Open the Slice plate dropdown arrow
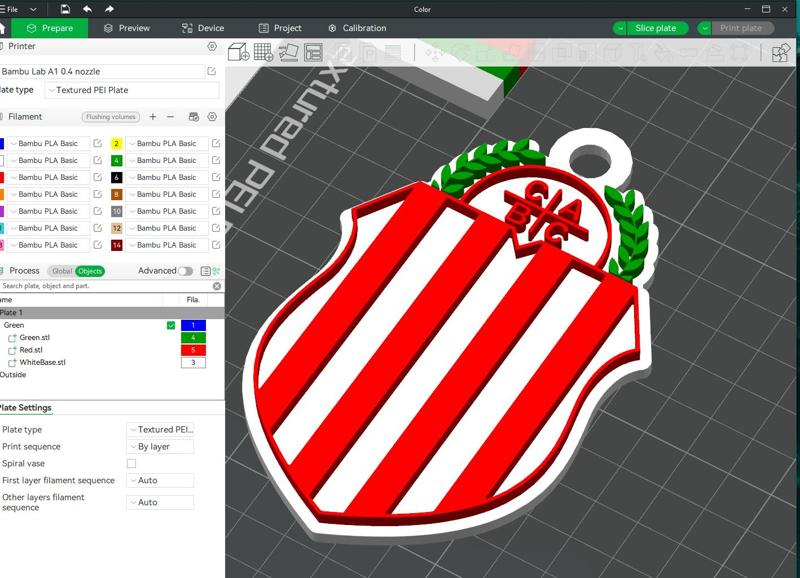The height and width of the screenshot is (578, 800). tap(620, 28)
